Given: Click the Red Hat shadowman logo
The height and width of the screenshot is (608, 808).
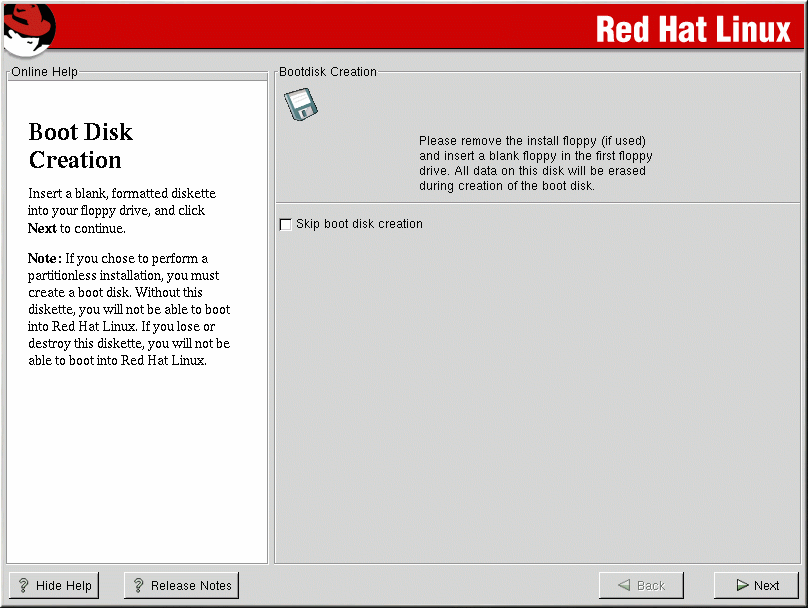Looking at the screenshot, I should pos(28,28).
